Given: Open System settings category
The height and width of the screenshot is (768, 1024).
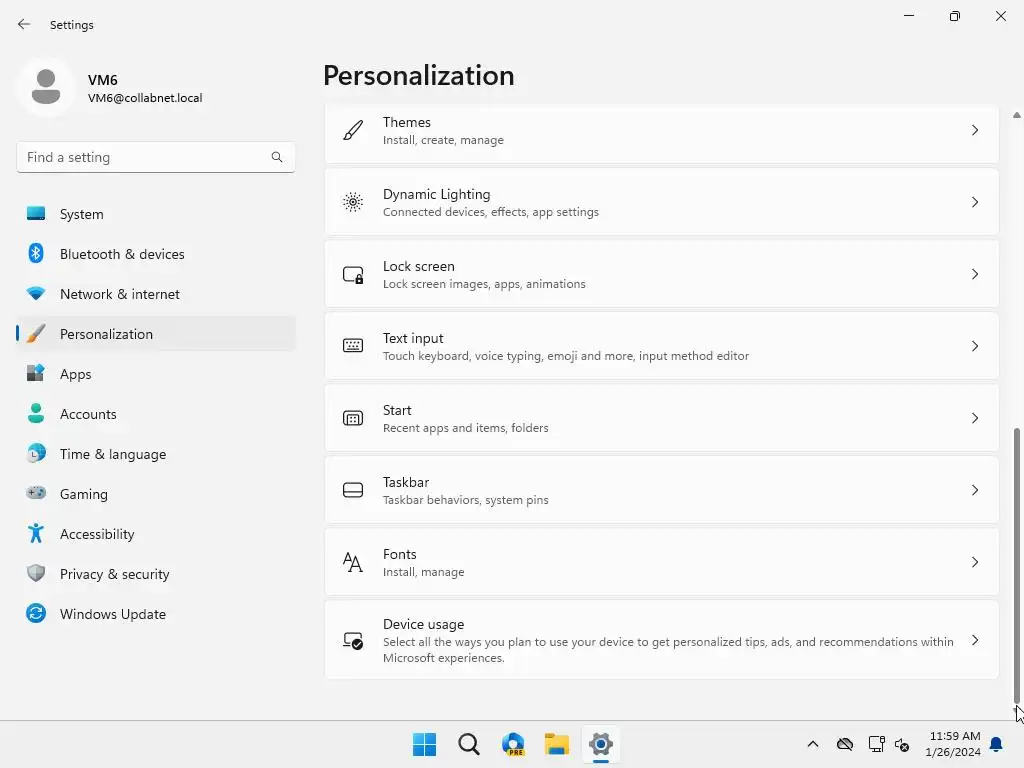Looking at the screenshot, I should 155,214.
